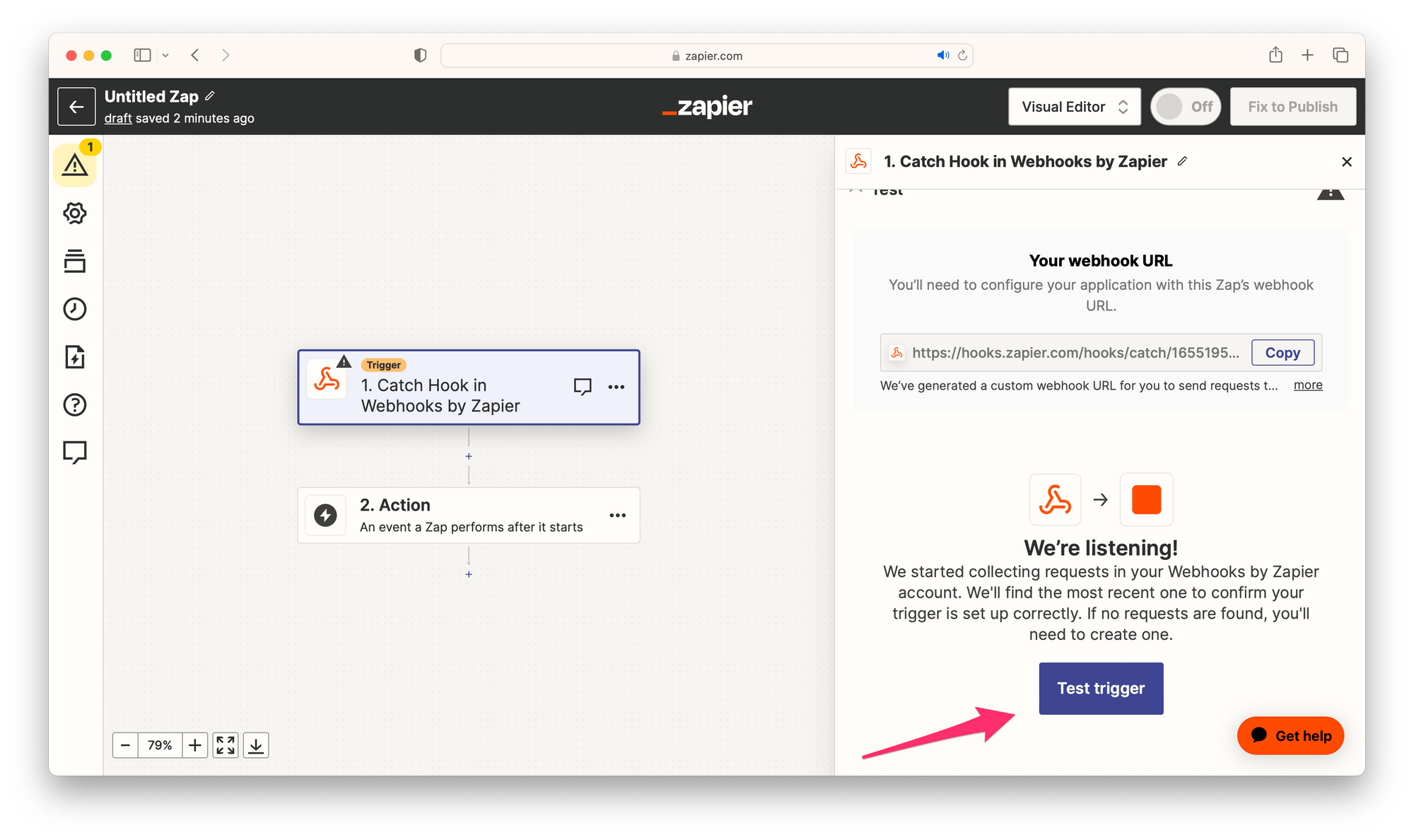Viewport: 1414px width, 840px height.
Task: Toggle Safari sidebar button
Action: [x=142, y=55]
